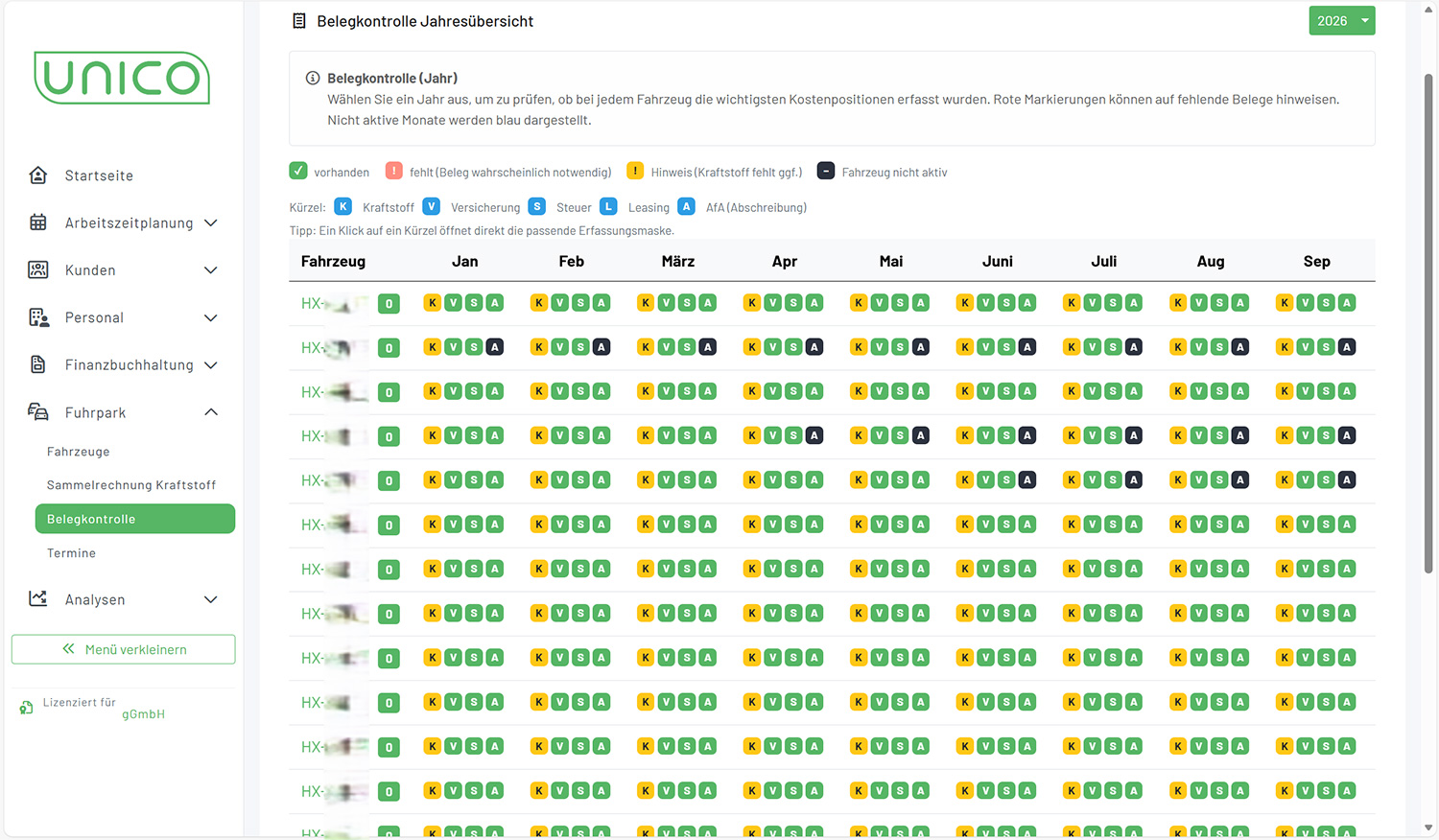Click the red 'fehlt' warning legend box
Screen dimensions: 1439x840
click(394, 172)
